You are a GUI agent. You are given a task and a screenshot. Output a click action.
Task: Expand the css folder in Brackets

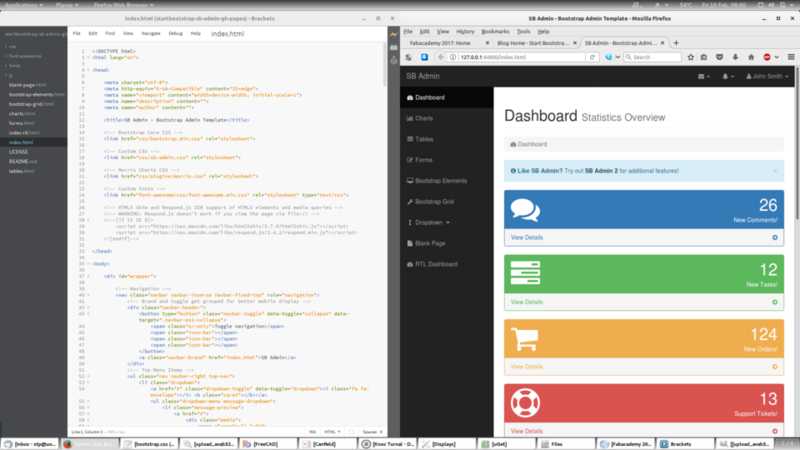tap(6, 46)
